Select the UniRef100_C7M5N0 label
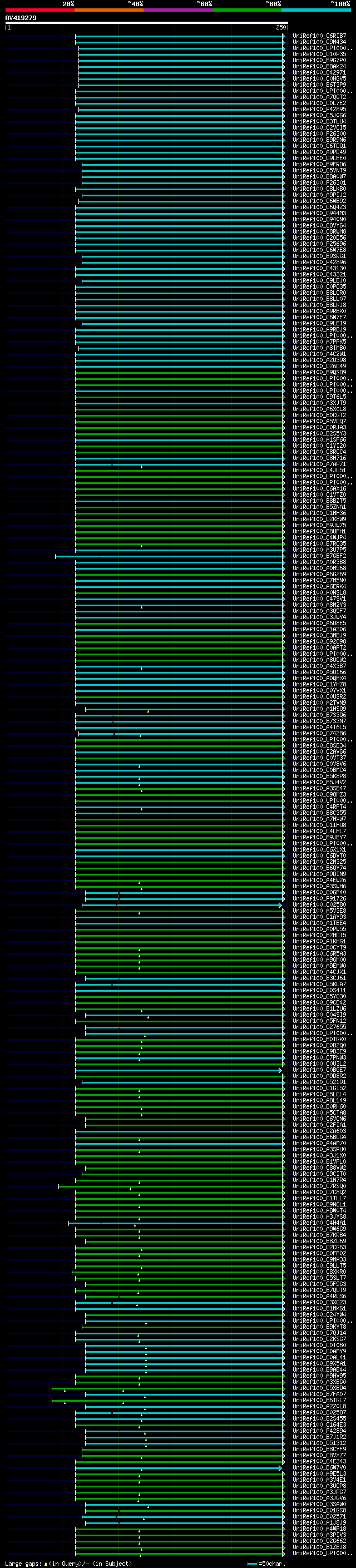 click(x=319, y=581)
